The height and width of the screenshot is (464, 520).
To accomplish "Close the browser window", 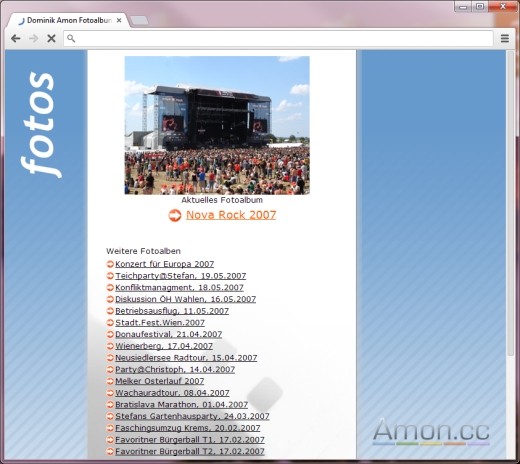I will click(x=503, y=6).
